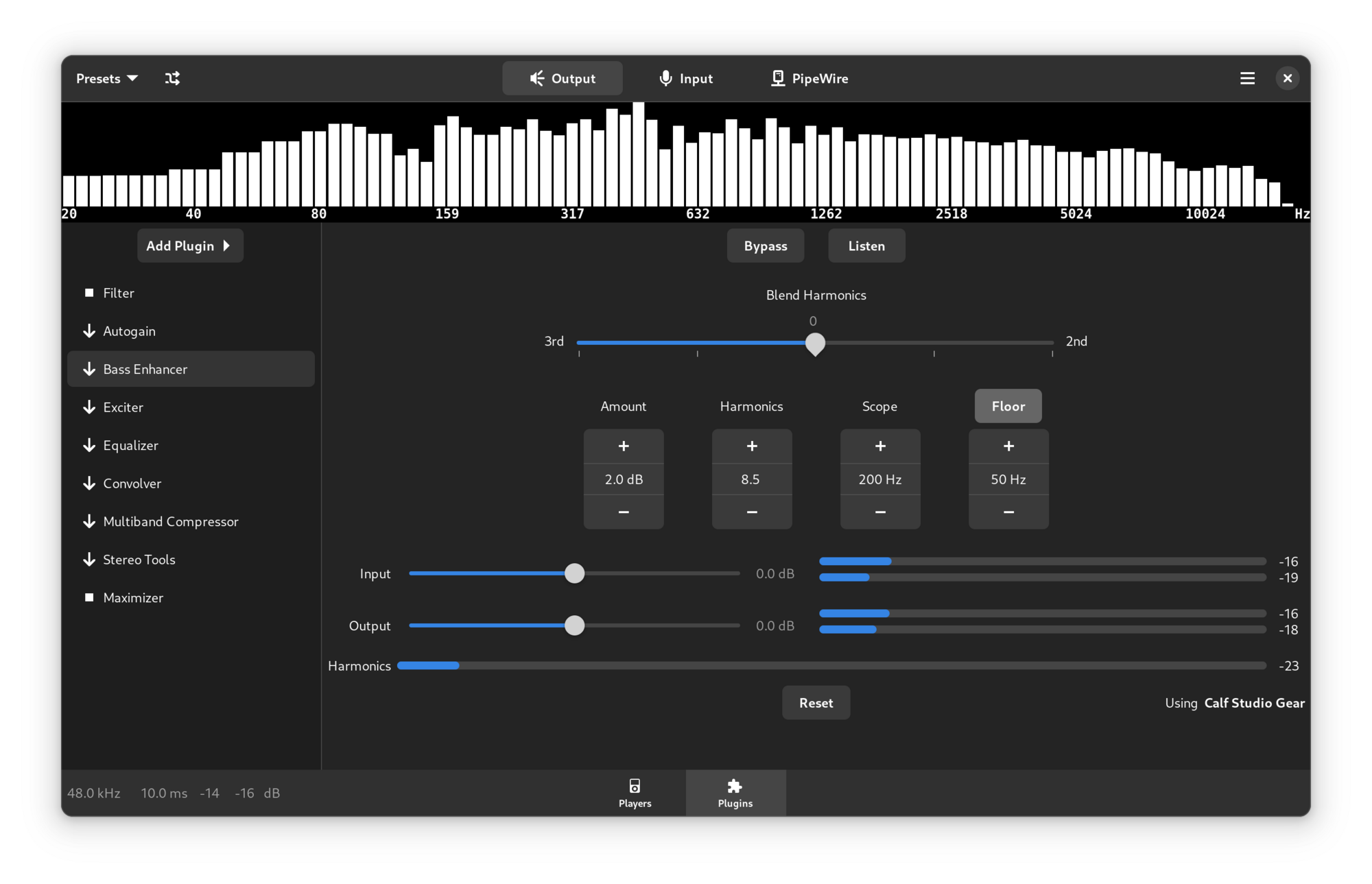Click the Maximizer plugin icon
Image resolution: width=1372 pixels, height=884 pixels.
coord(88,597)
